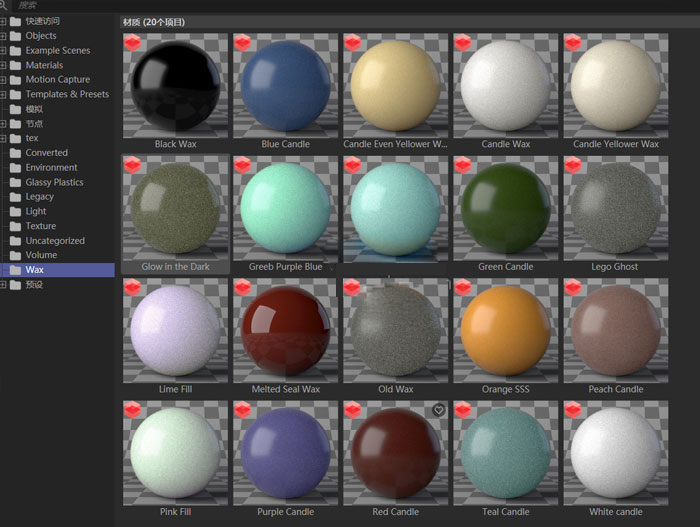Viewport: 700px width, 527px height.
Task: Toggle the favorite heart on Red Candle
Action: coord(438,410)
